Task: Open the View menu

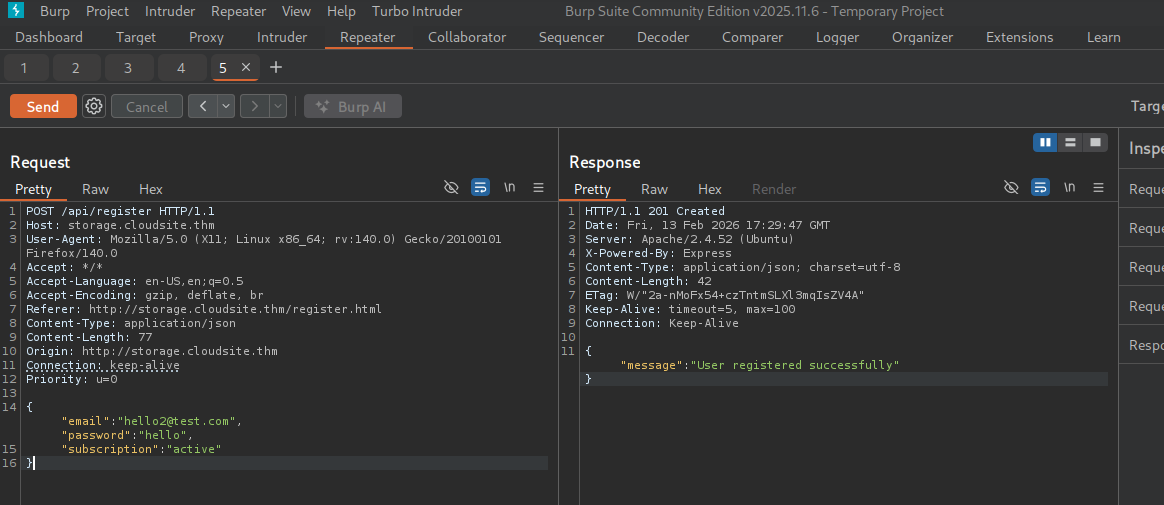Action: click(297, 11)
